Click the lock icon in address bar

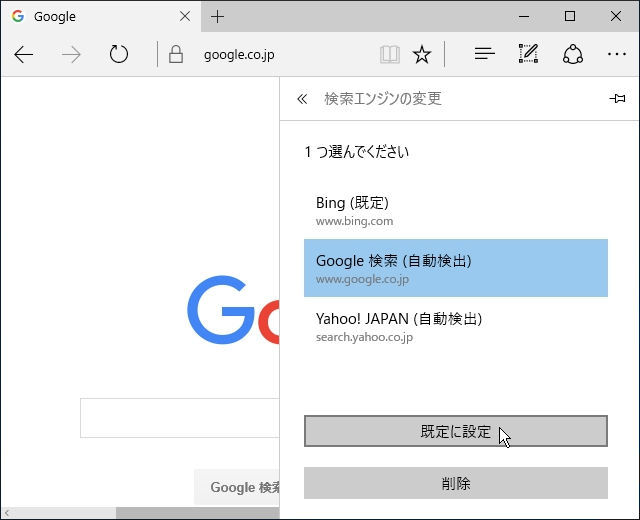pyautogui.click(x=176, y=54)
